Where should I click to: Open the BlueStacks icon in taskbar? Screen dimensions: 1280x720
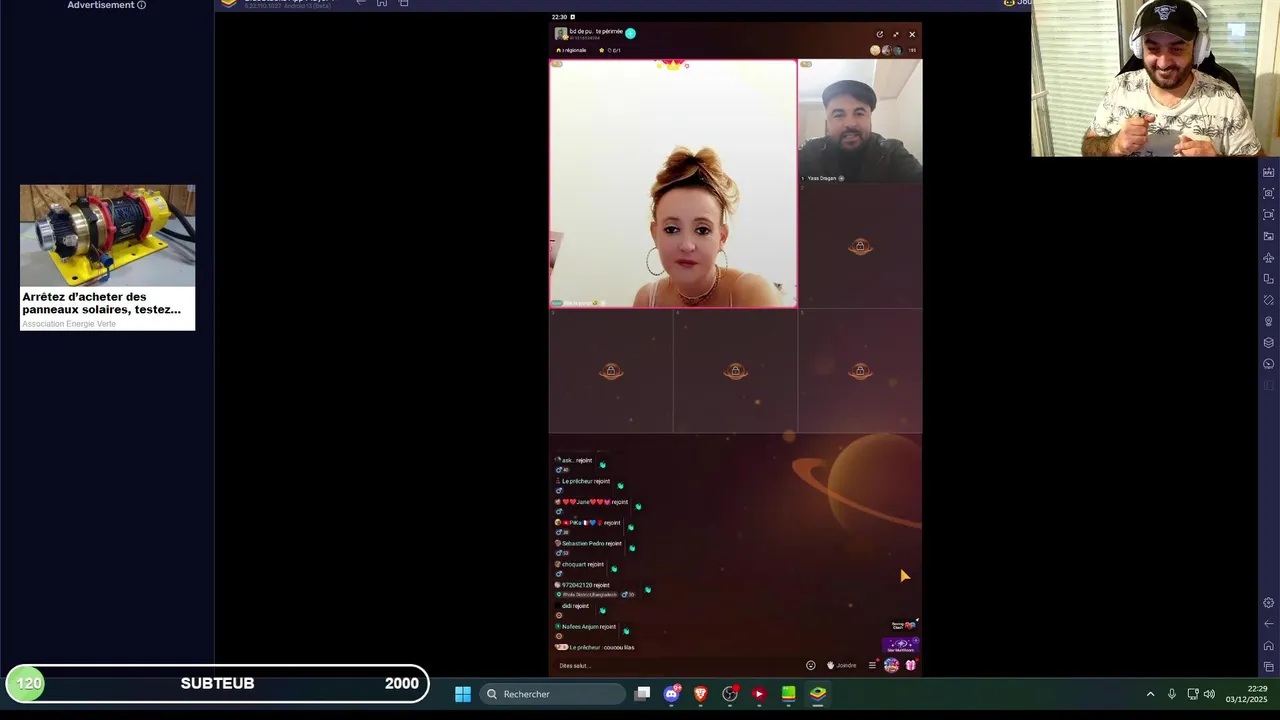pos(818,693)
